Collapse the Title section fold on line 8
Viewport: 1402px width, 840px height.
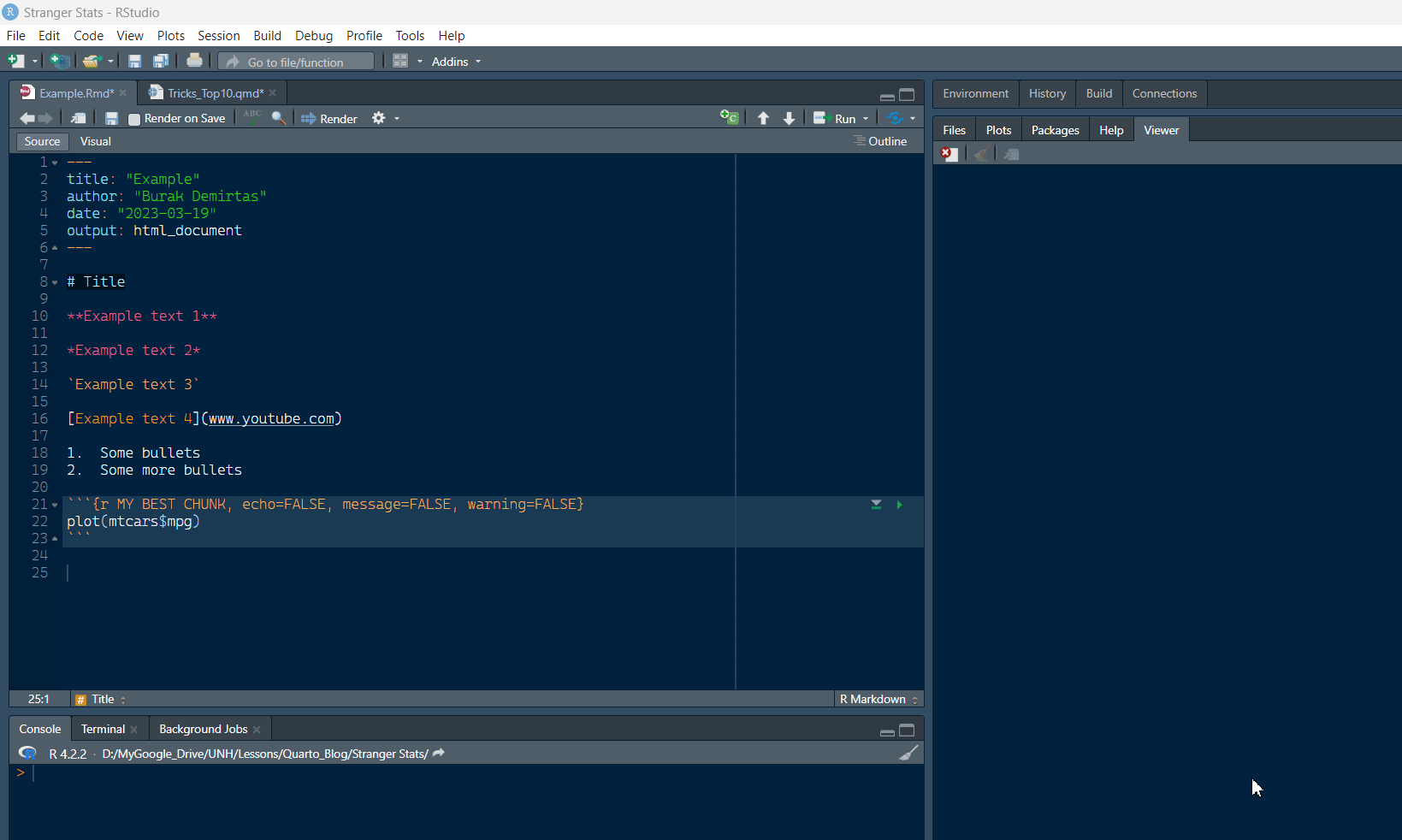55,282
